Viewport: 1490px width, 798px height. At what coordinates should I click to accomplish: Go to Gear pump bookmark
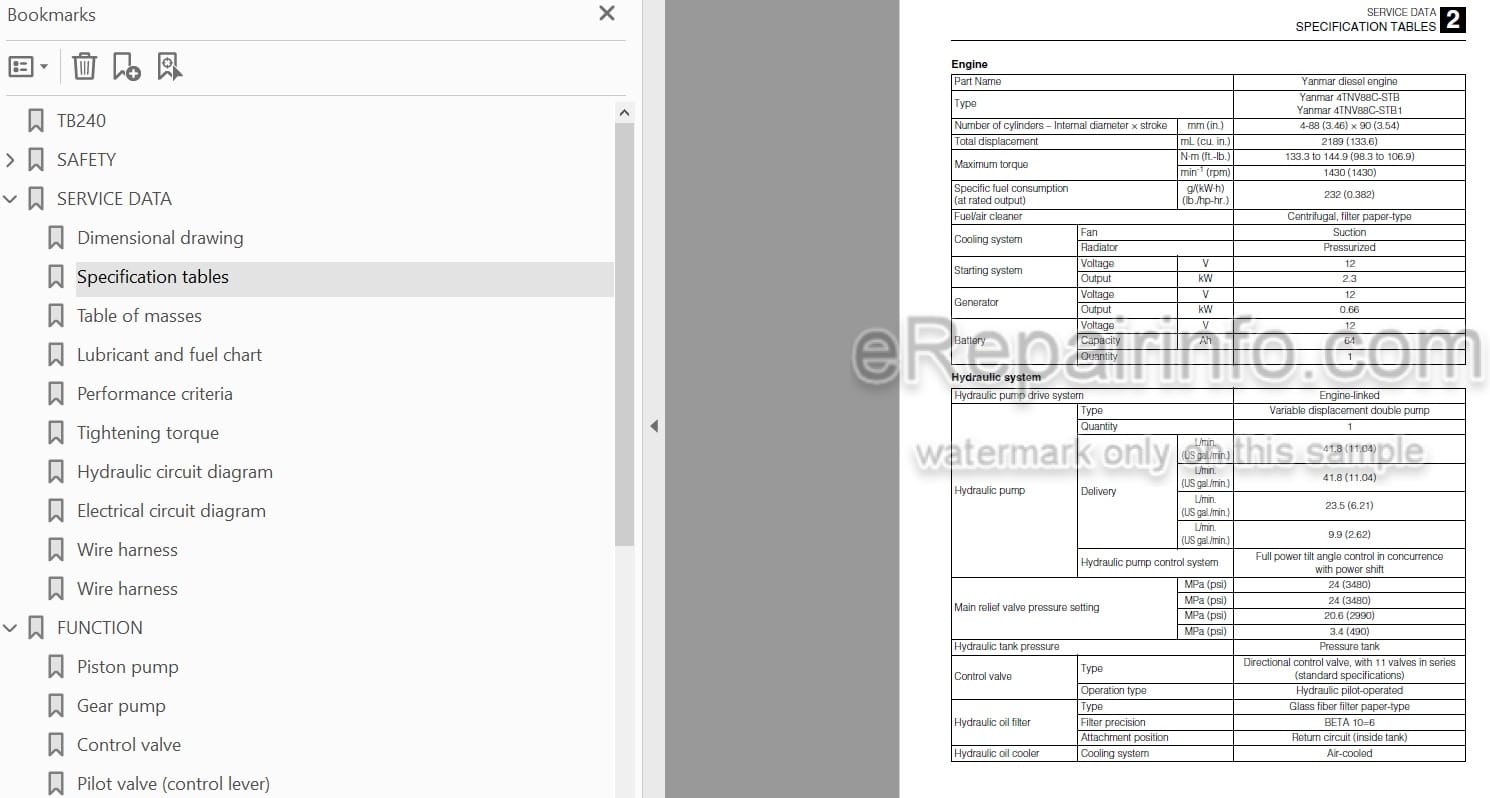[121, 706]
